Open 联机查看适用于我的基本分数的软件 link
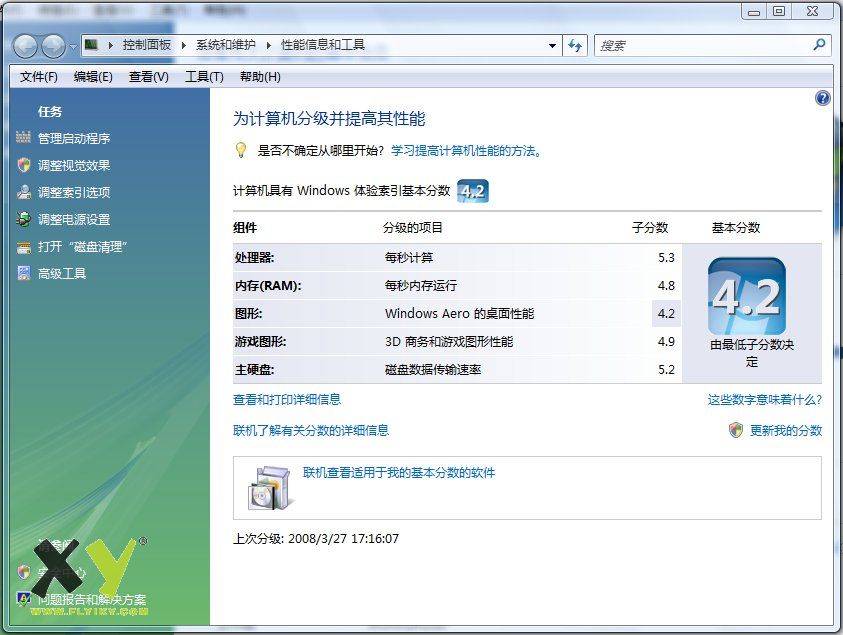The width and height of the screenshot is (843, 635). point(399,473)
